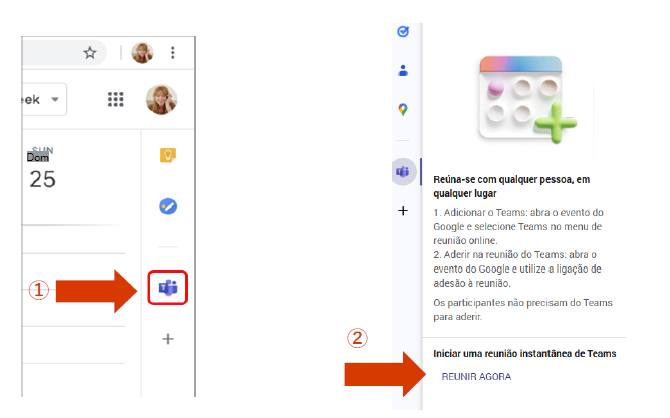
Task: Click the "Iniciar uma reunião instantânea de Teams" heading
Action: point(525,353)
